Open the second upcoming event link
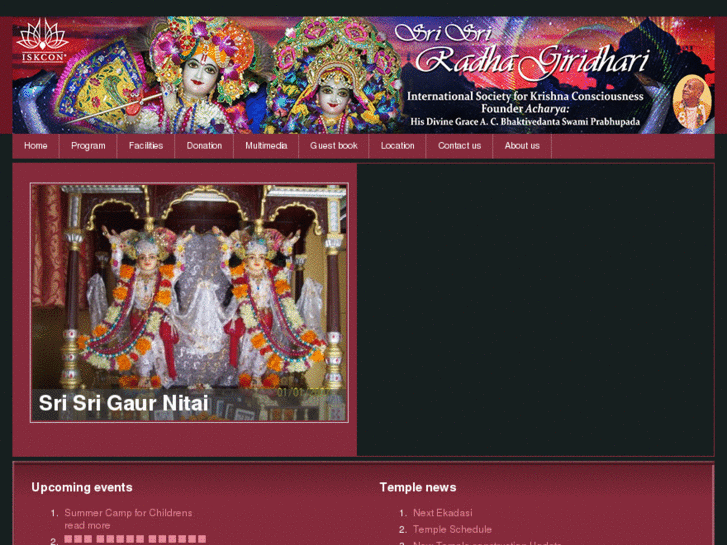 pos(135,539)
